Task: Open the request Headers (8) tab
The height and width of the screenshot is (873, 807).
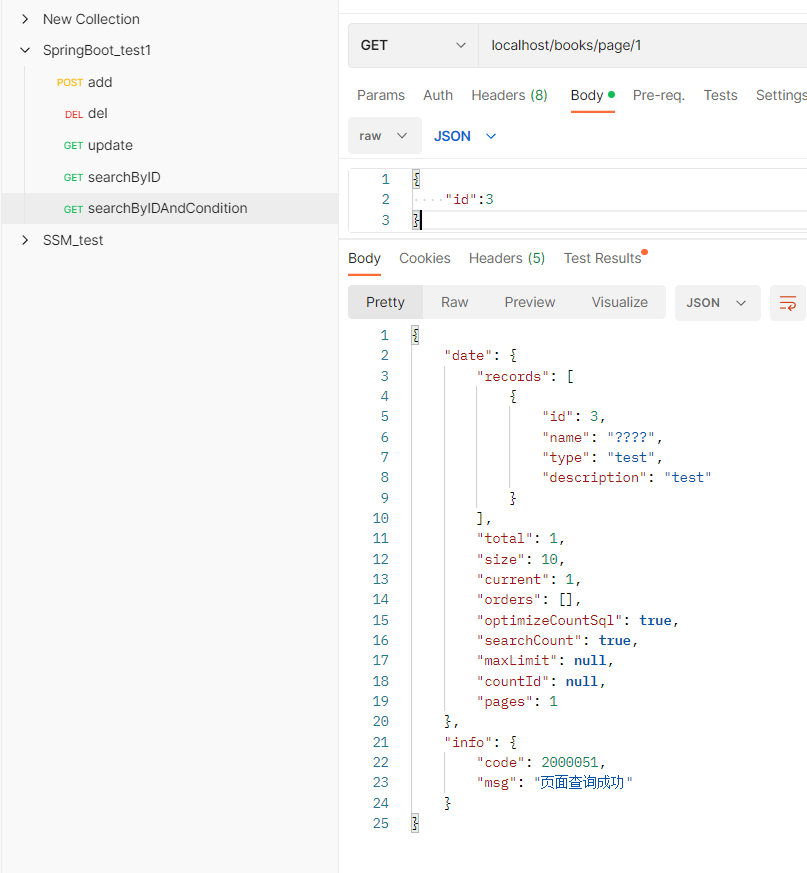Action: 509,95
